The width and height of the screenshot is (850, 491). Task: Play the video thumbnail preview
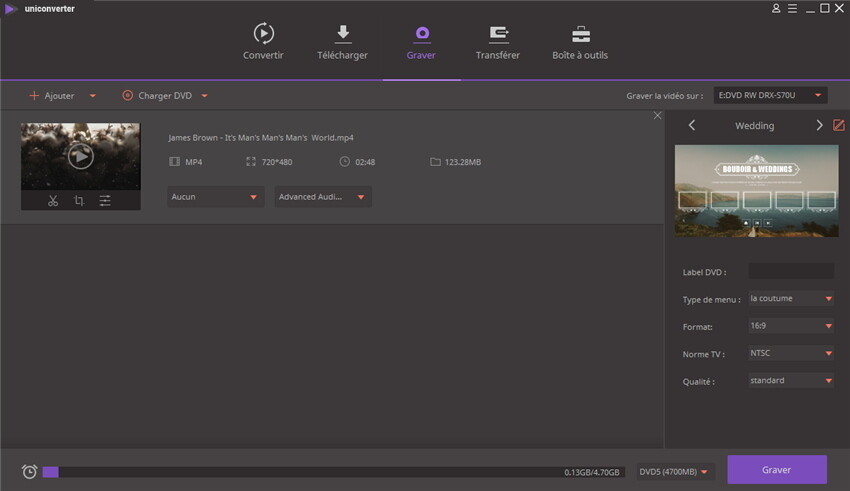pyautogui.click(x=80, y=156)
